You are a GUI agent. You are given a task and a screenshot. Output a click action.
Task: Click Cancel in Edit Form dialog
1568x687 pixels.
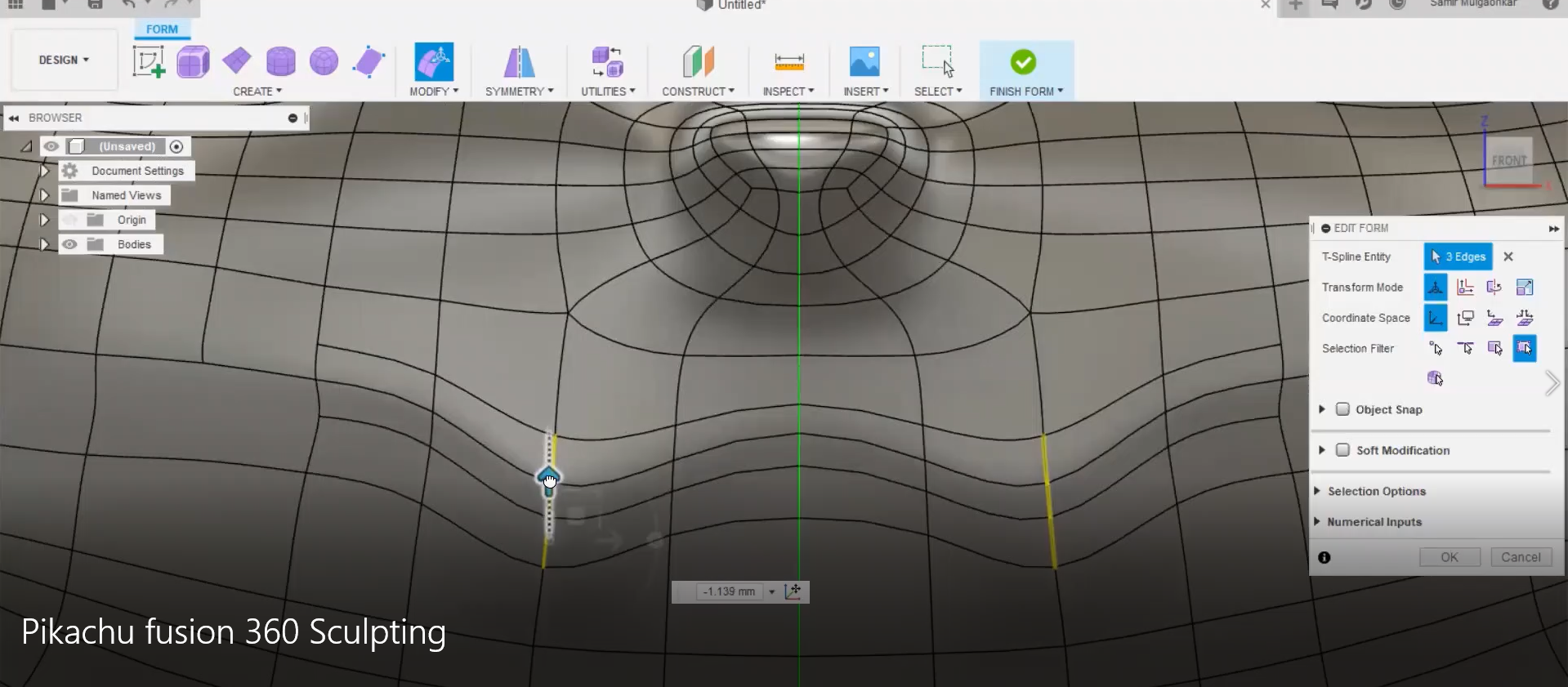click(1521, 557)
